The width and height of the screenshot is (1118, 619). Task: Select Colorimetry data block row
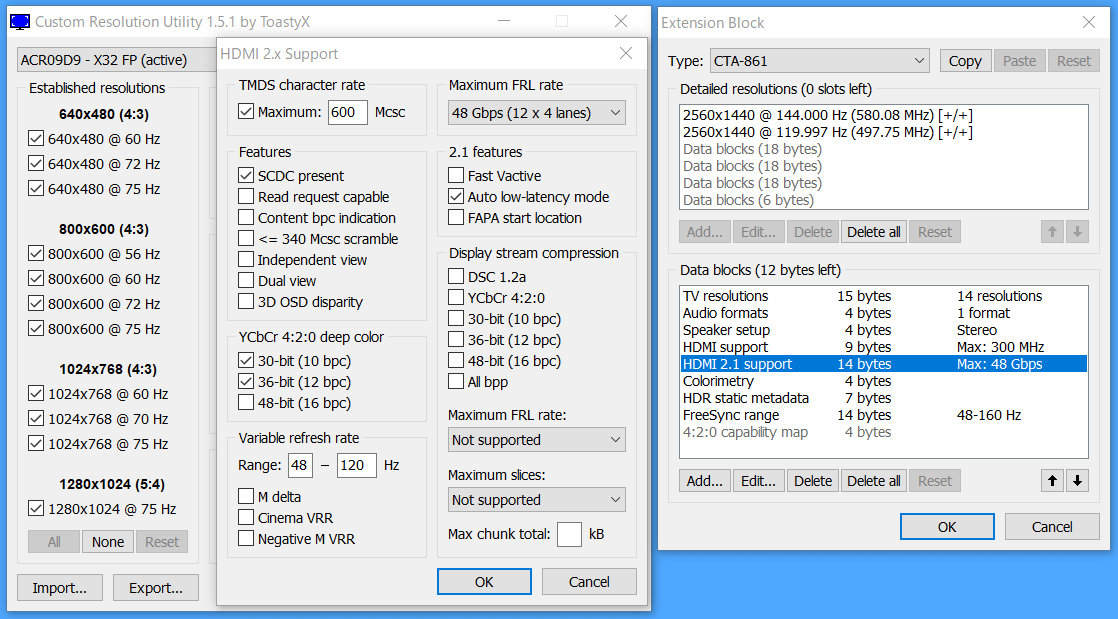click(883, 381)
